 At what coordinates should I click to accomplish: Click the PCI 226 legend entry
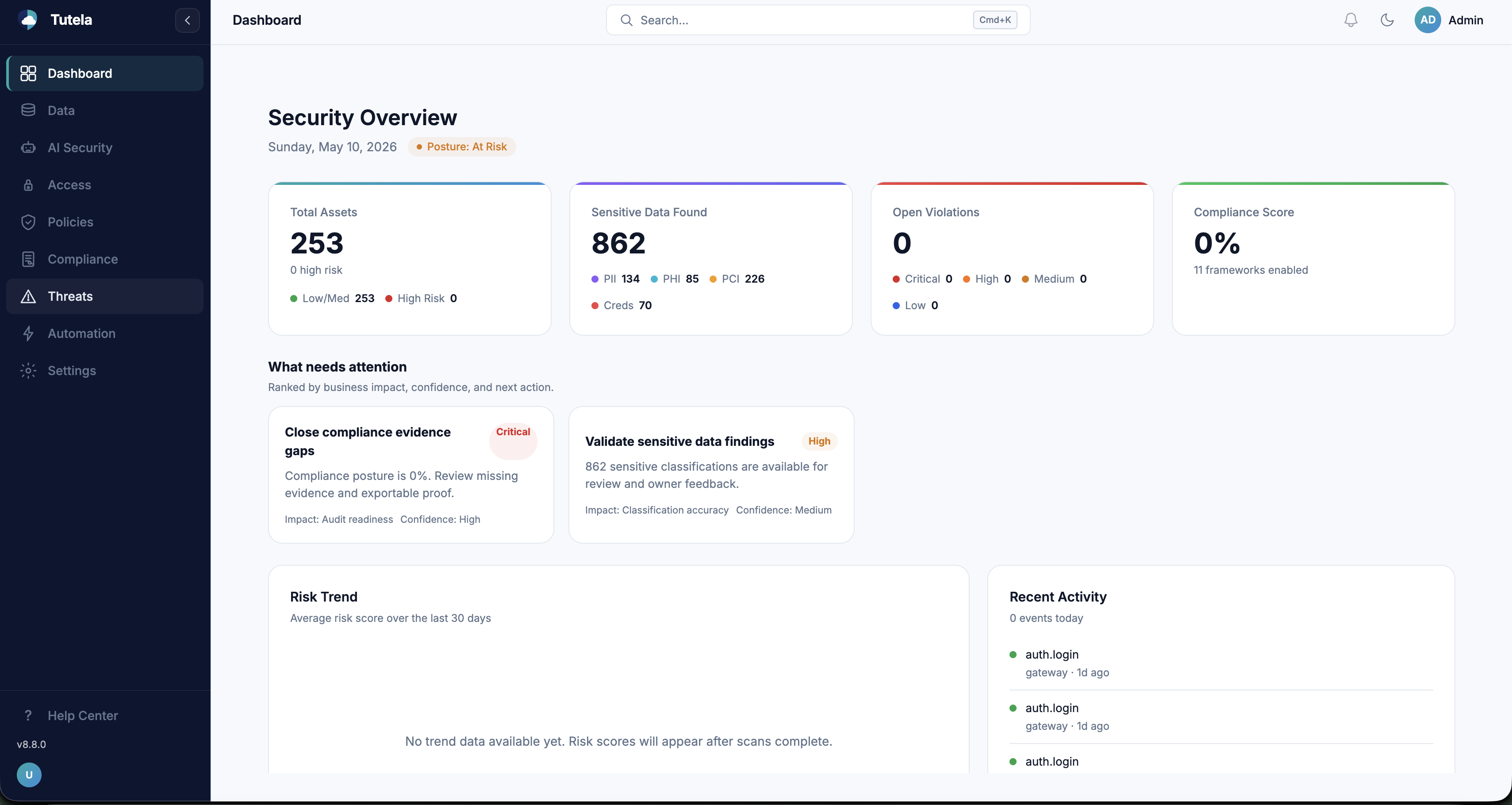[x=737, y=279]
